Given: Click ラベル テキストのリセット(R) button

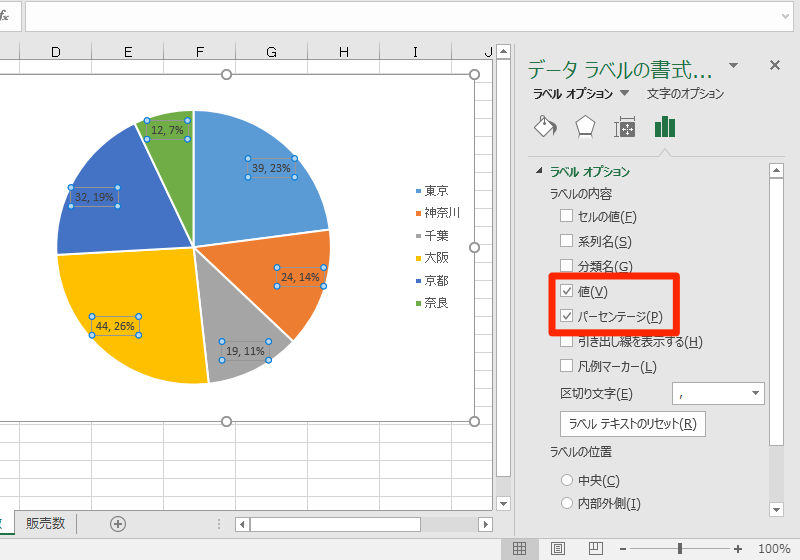Looking at the screenshot, I should (633, 424).
